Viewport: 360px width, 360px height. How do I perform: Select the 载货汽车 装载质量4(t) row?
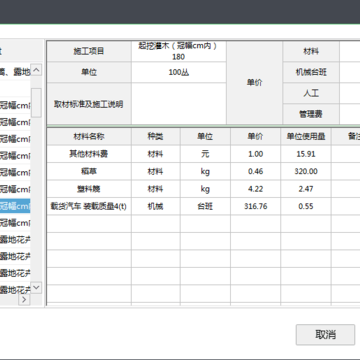(x=203, y=206)
